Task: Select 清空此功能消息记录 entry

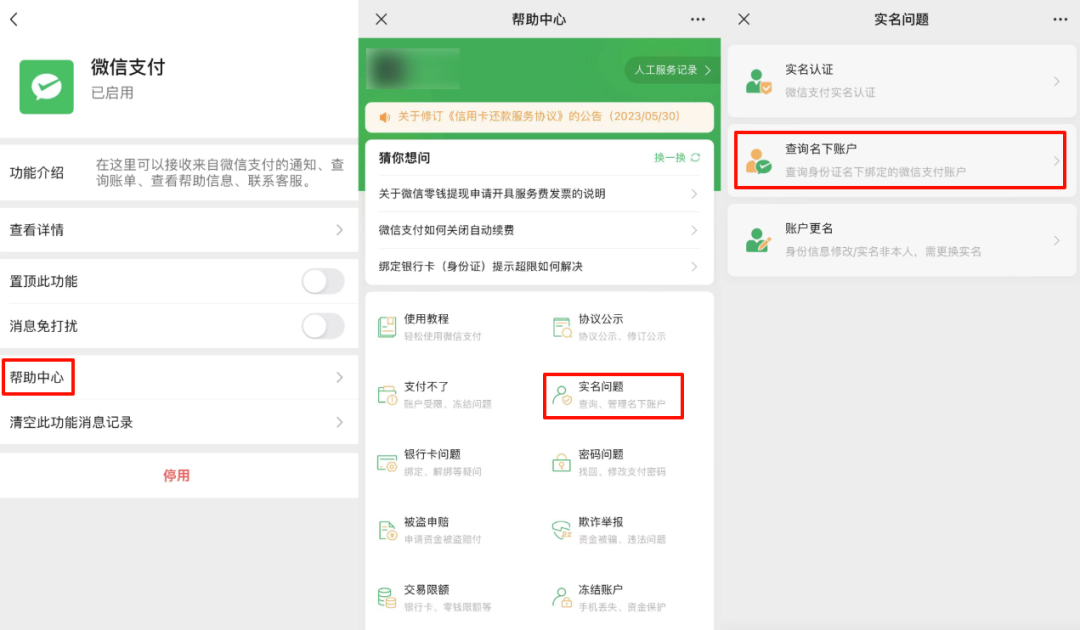Action: (x=179, y=422)
